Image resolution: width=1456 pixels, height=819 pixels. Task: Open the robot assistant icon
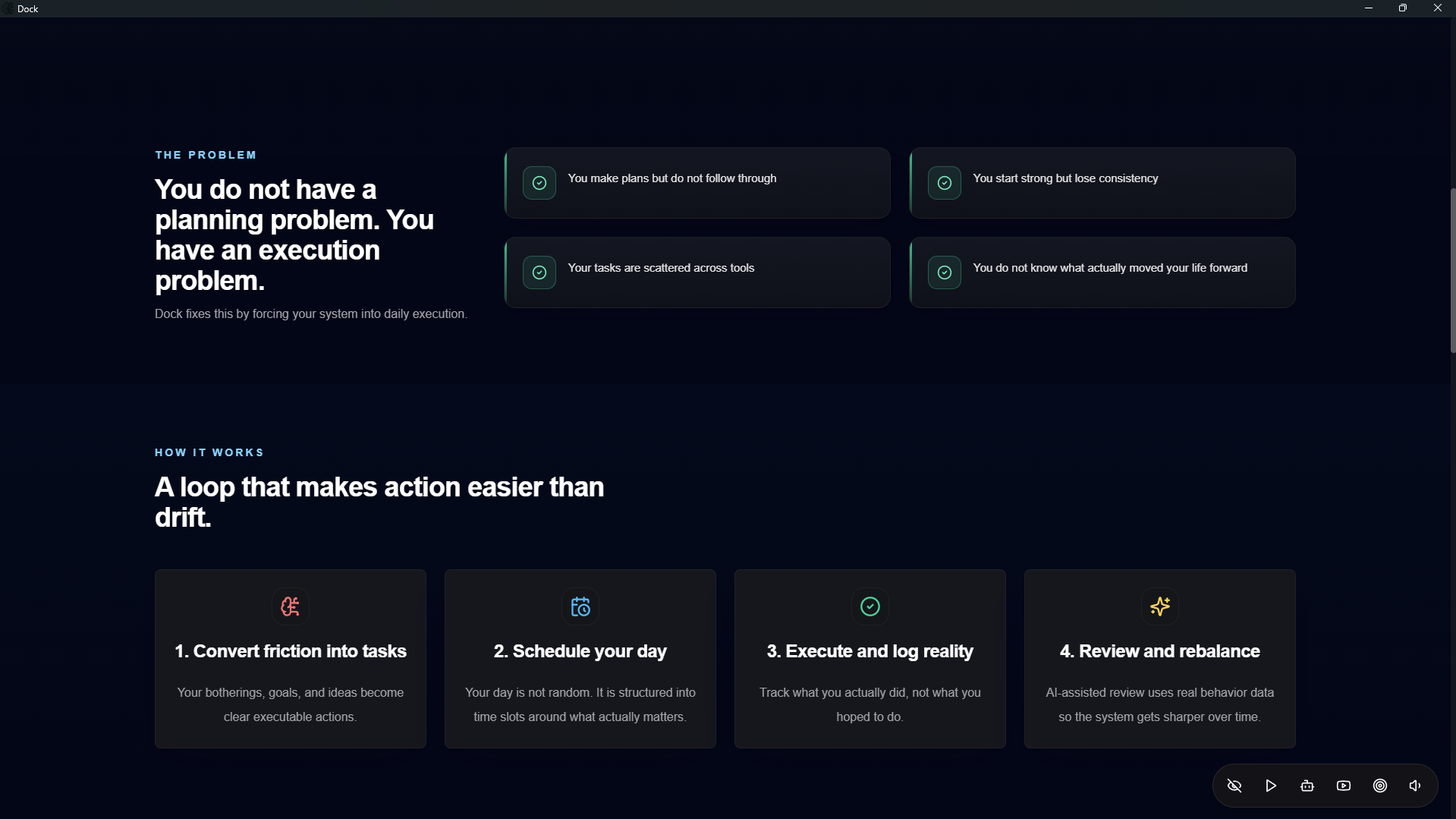pyautogui.click(x=1307, y=786)
